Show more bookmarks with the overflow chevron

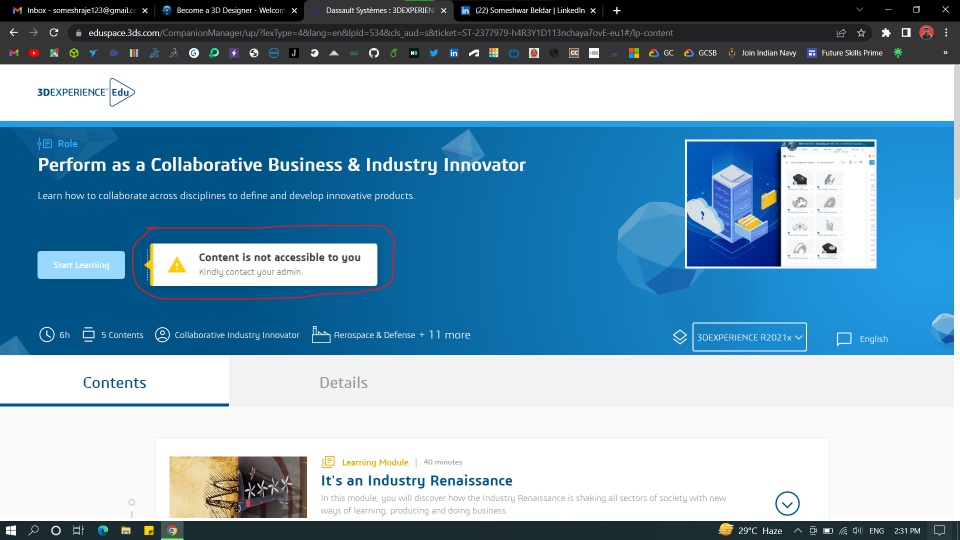pos(945,53)
